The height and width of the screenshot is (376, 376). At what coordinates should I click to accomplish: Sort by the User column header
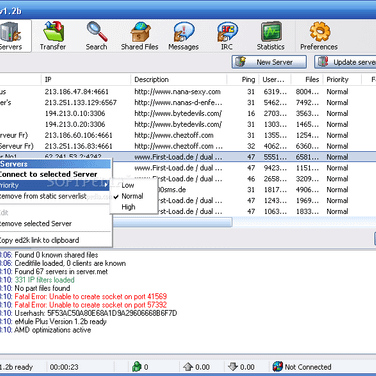tap(274, 79)
